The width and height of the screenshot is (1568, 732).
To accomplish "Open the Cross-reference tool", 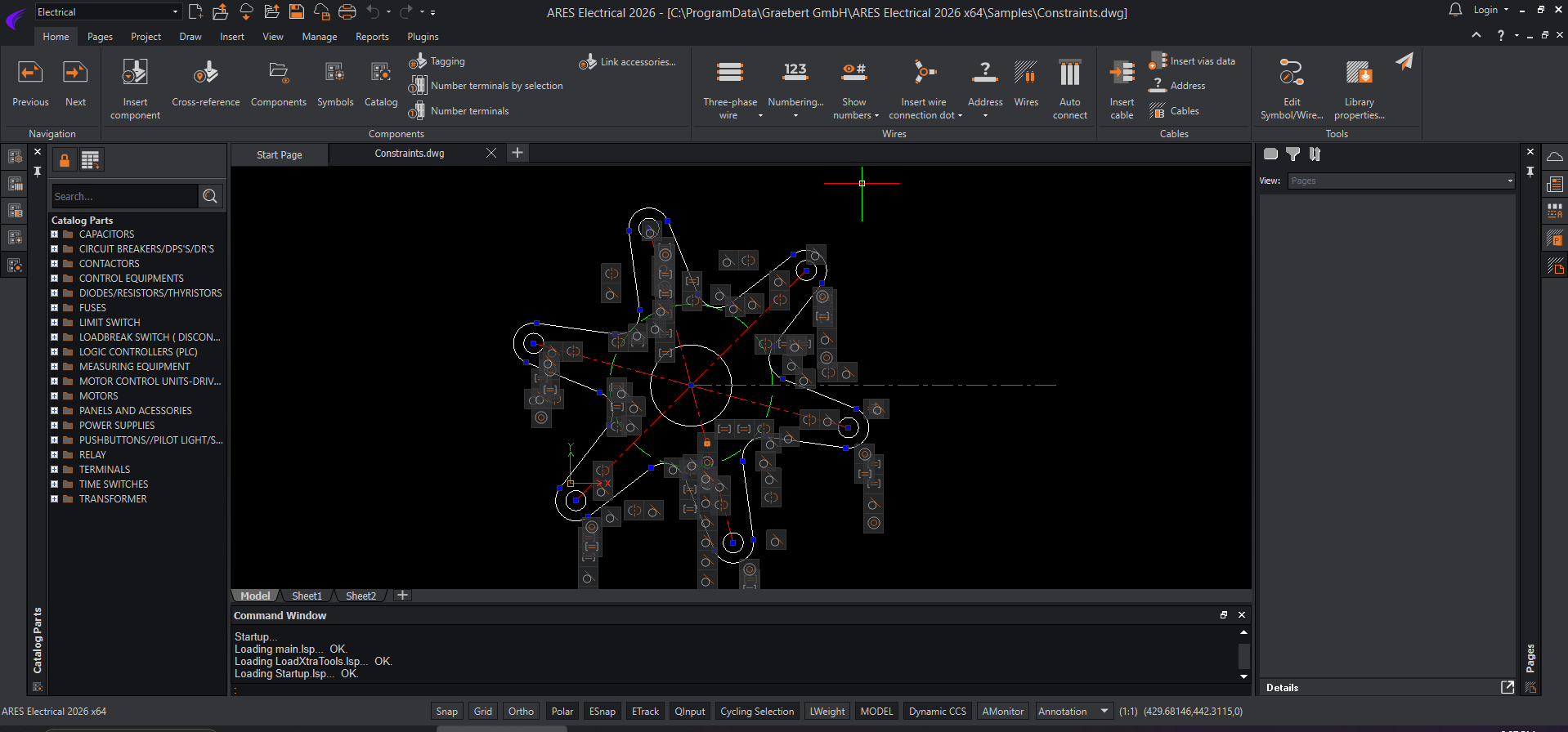I will point(205,74).
